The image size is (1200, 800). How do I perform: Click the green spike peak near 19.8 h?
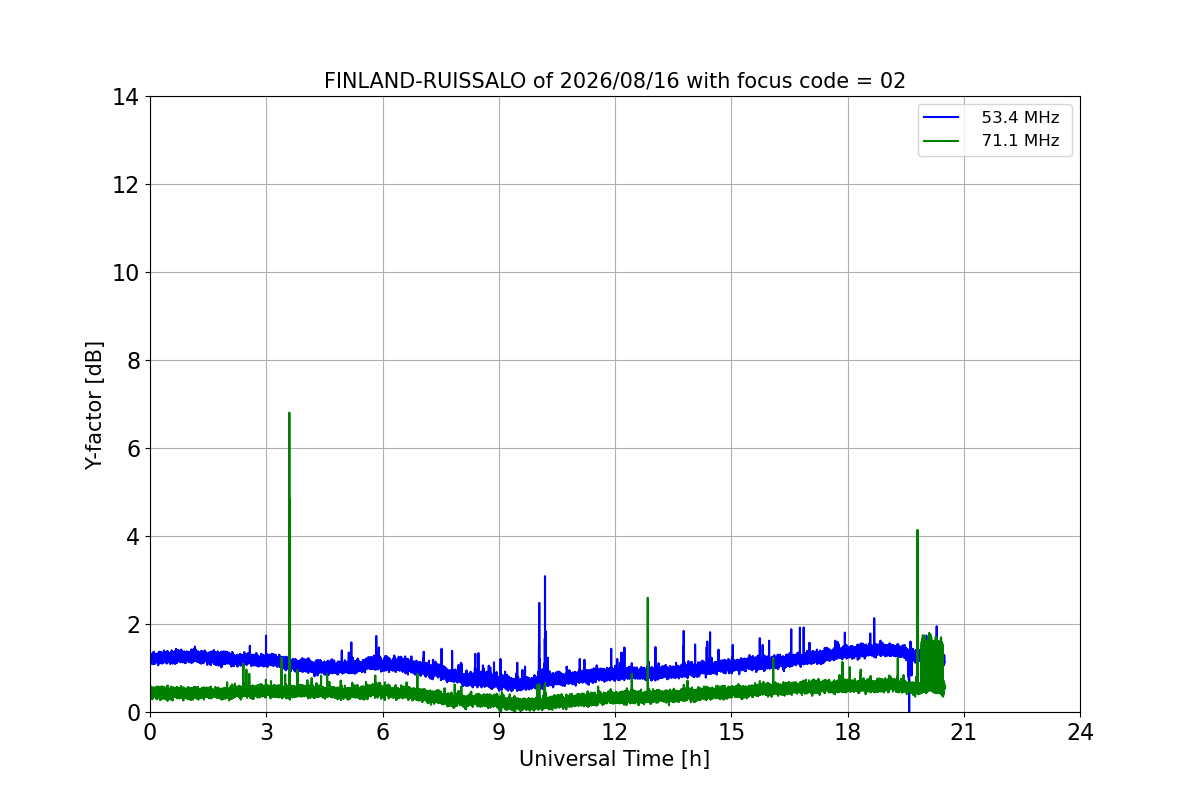tap(917, 530)
